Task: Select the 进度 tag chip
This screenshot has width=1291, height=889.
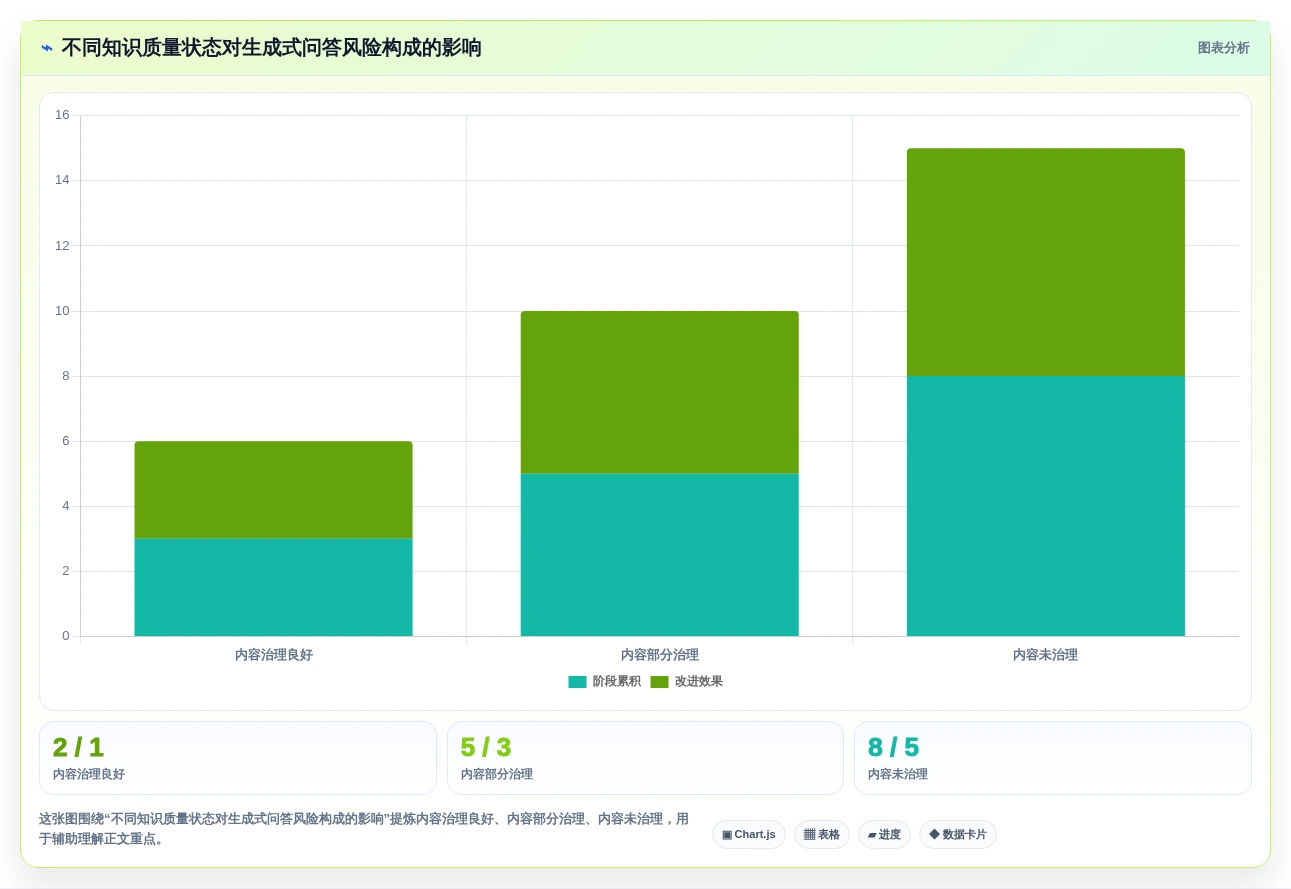Action: pos(884,834)
